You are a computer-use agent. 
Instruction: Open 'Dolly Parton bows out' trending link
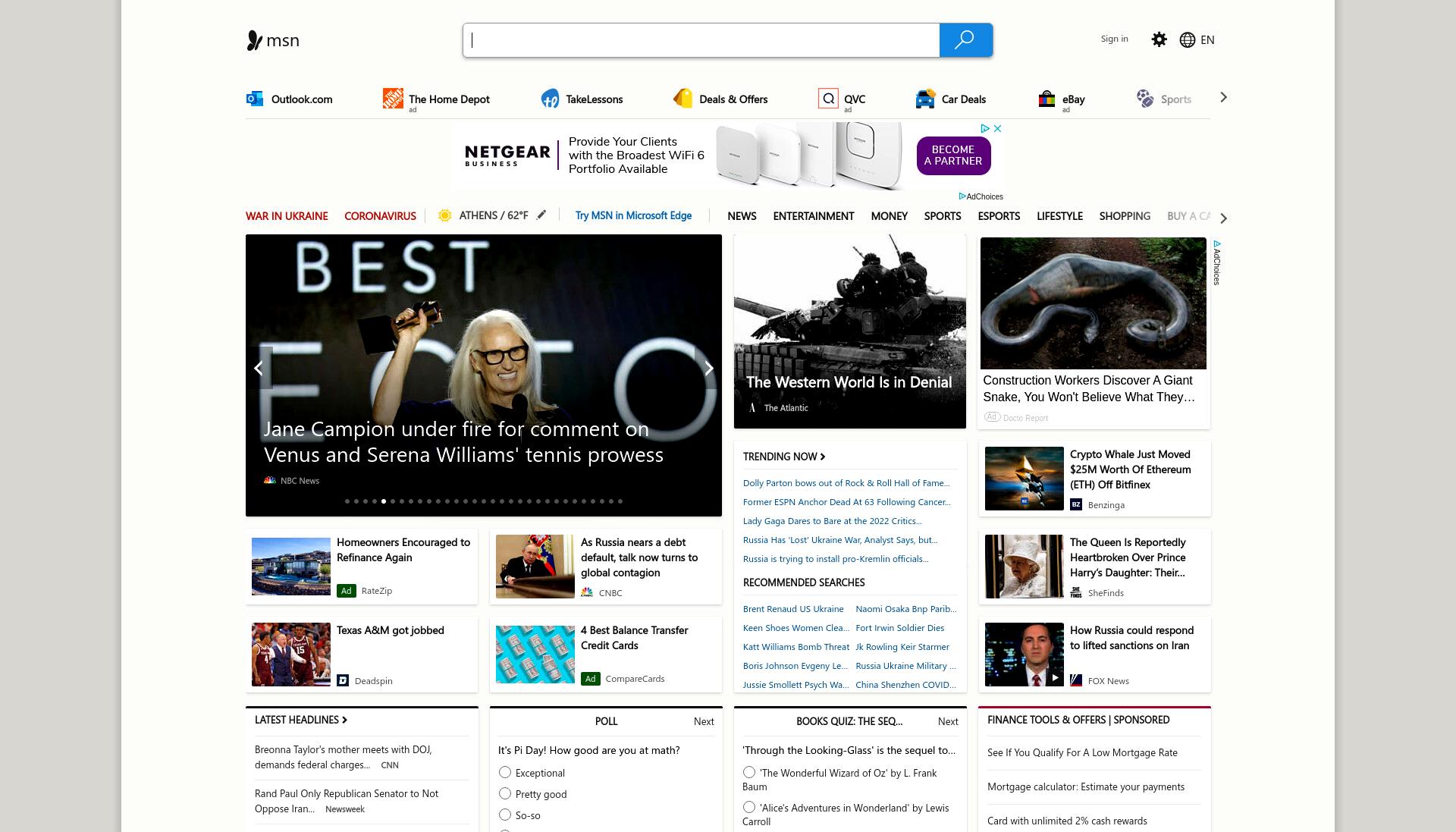846,483
